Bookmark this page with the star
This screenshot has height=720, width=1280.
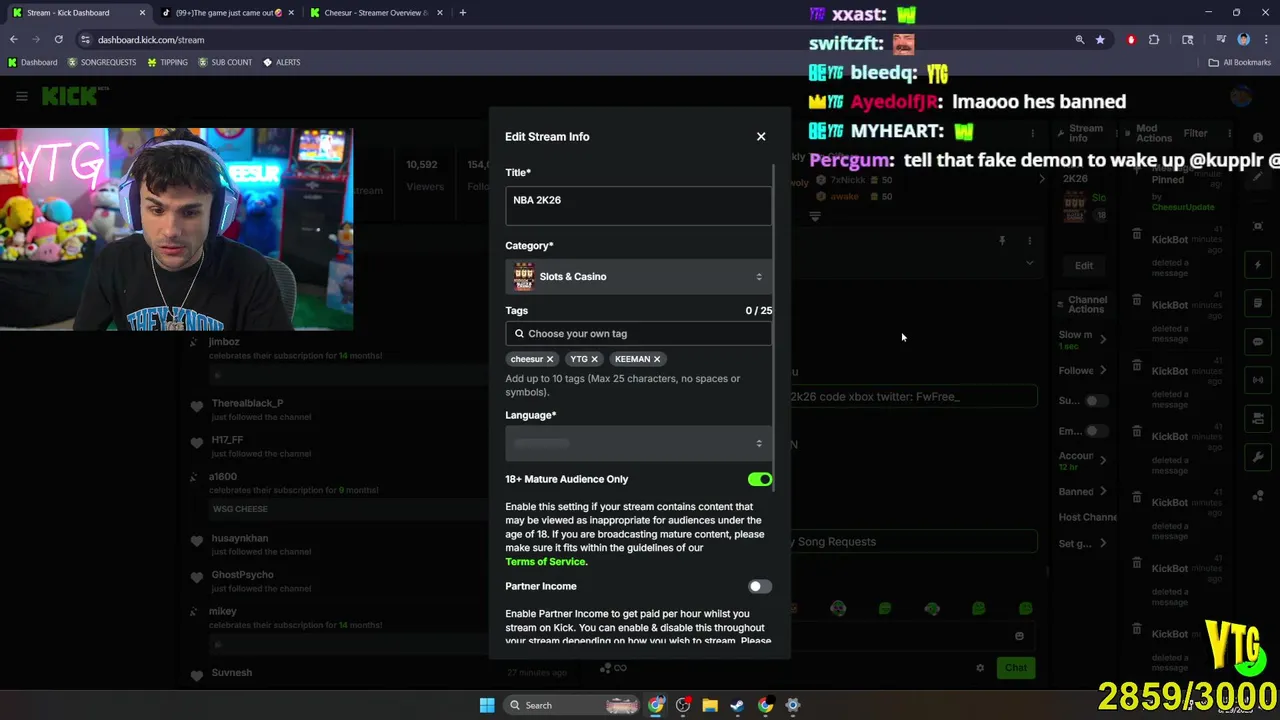(x=1100, y=40)
